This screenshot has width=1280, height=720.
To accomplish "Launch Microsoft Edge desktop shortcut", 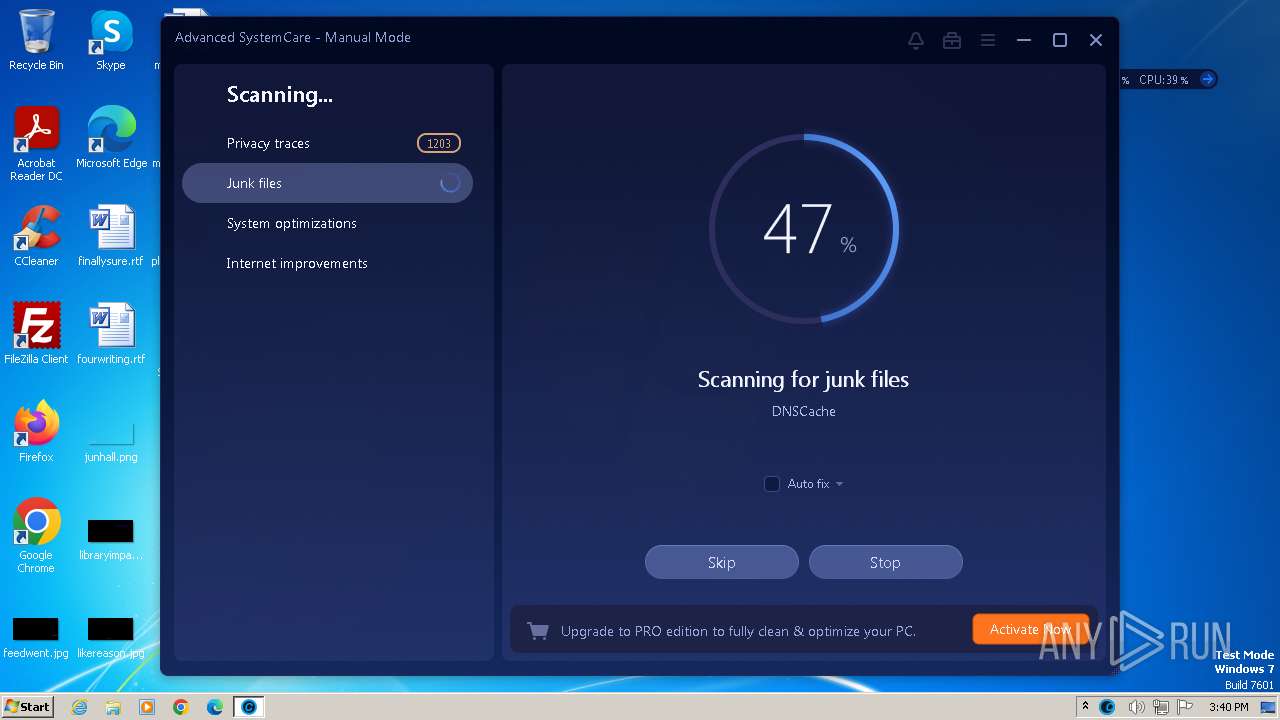I will [x=111, y=138].
